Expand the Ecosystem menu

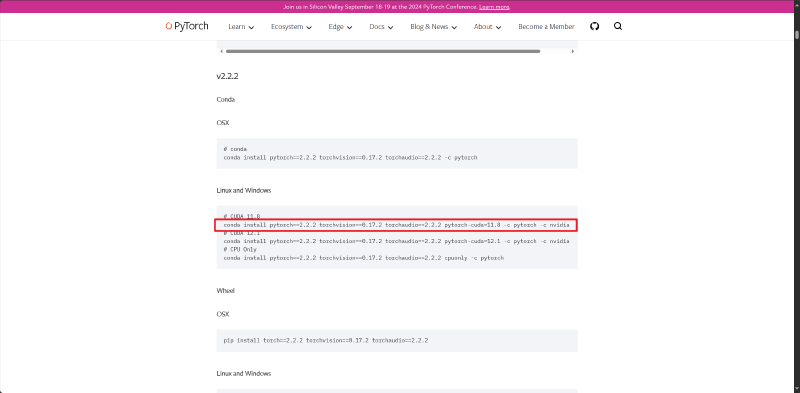291,27
